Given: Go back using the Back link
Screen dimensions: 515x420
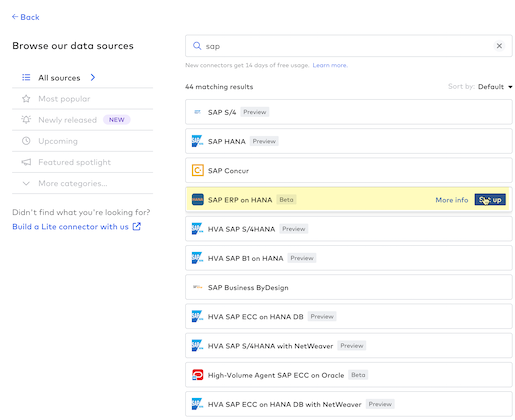Looking at the screenshot, I should 25,17.
